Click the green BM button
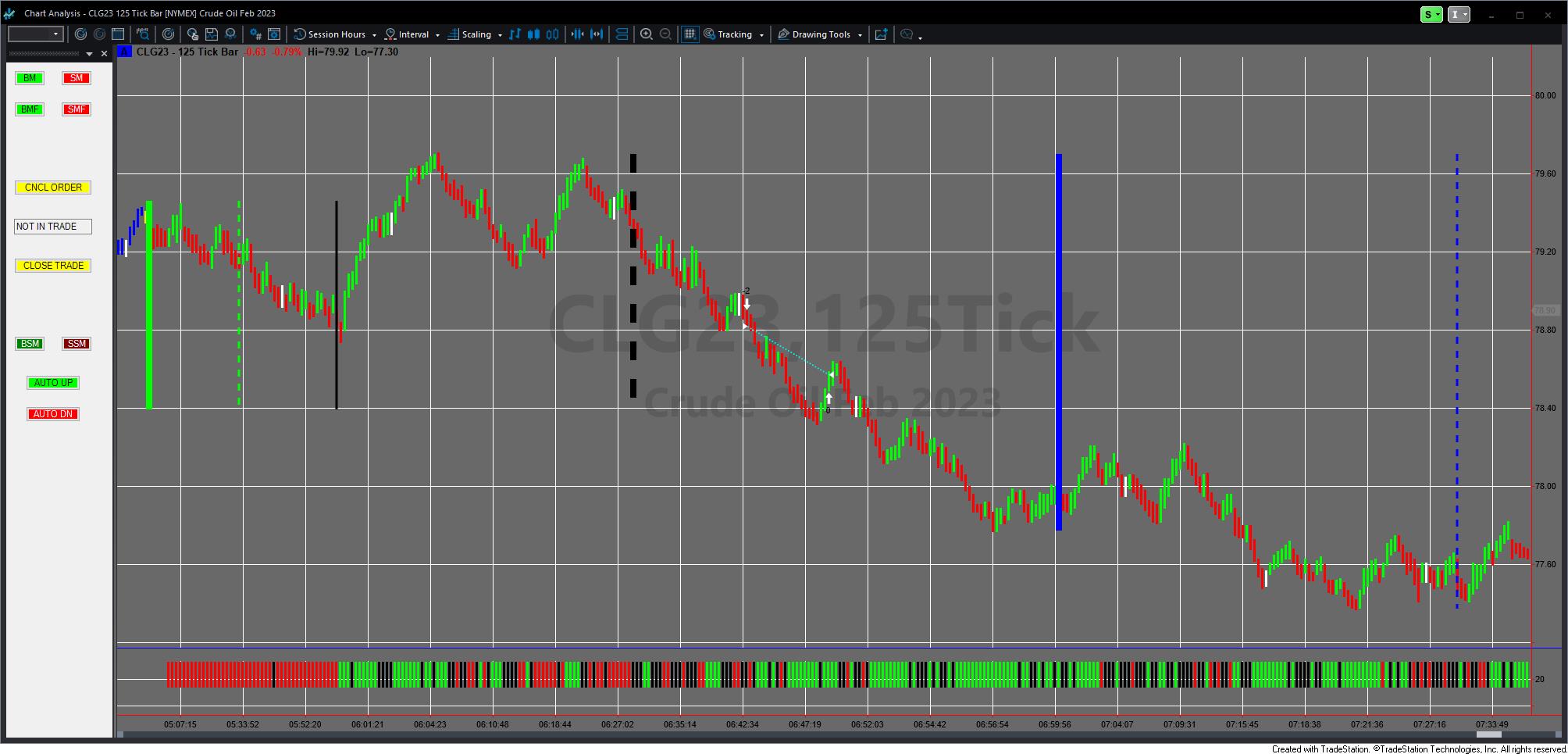The image size is (1568, 754). click(x=30, y=78)
